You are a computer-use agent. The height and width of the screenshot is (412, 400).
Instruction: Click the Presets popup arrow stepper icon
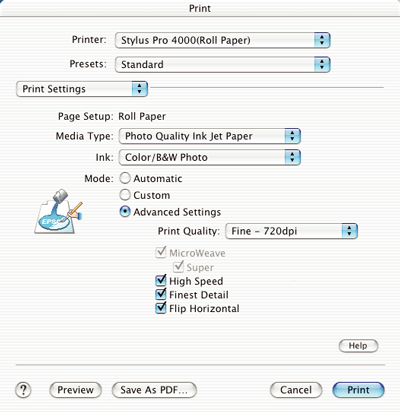coord(322,64)
